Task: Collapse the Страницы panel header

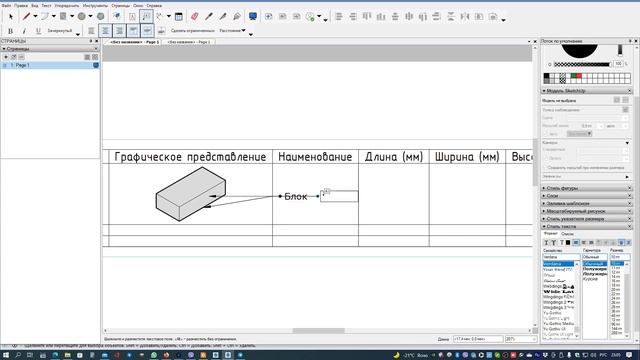Action: [x=50, y=49]
